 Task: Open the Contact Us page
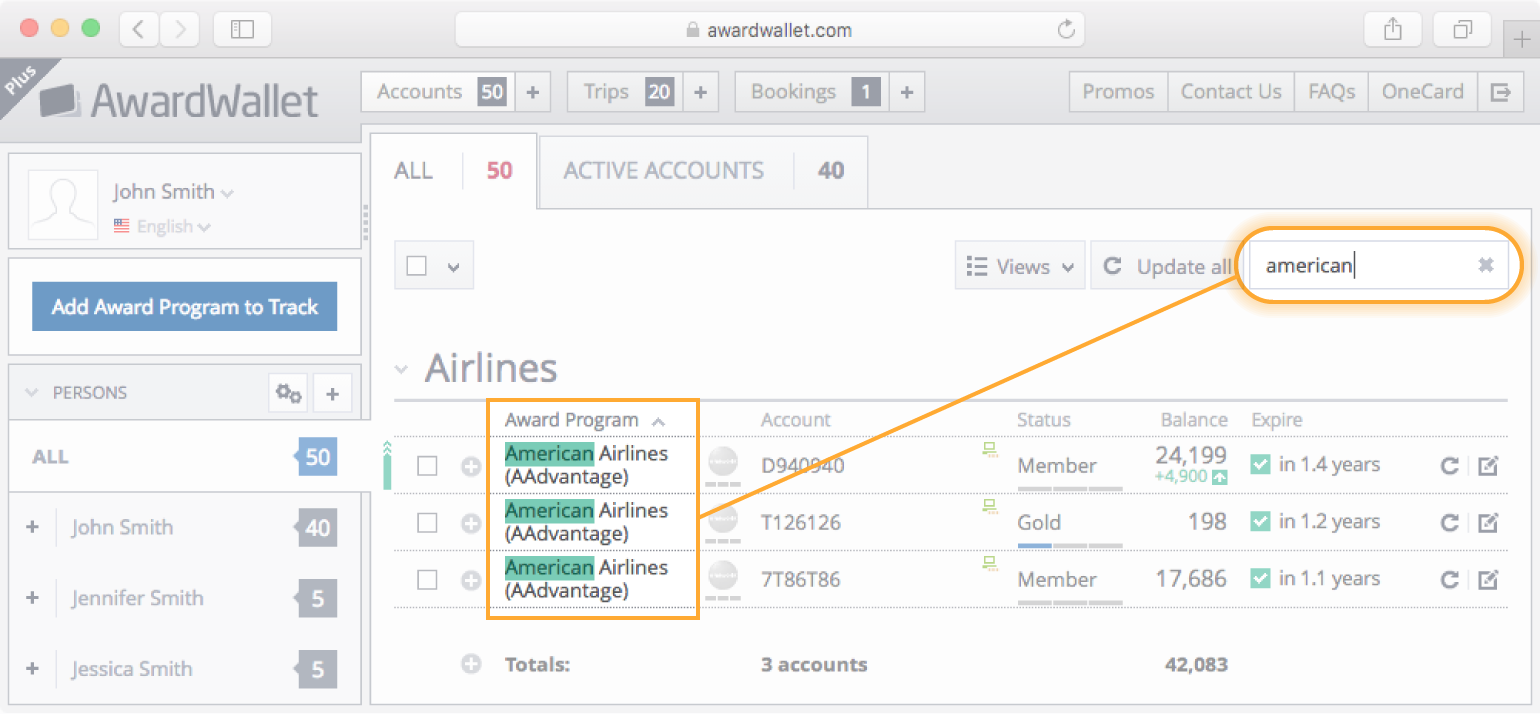[1231, 92]
